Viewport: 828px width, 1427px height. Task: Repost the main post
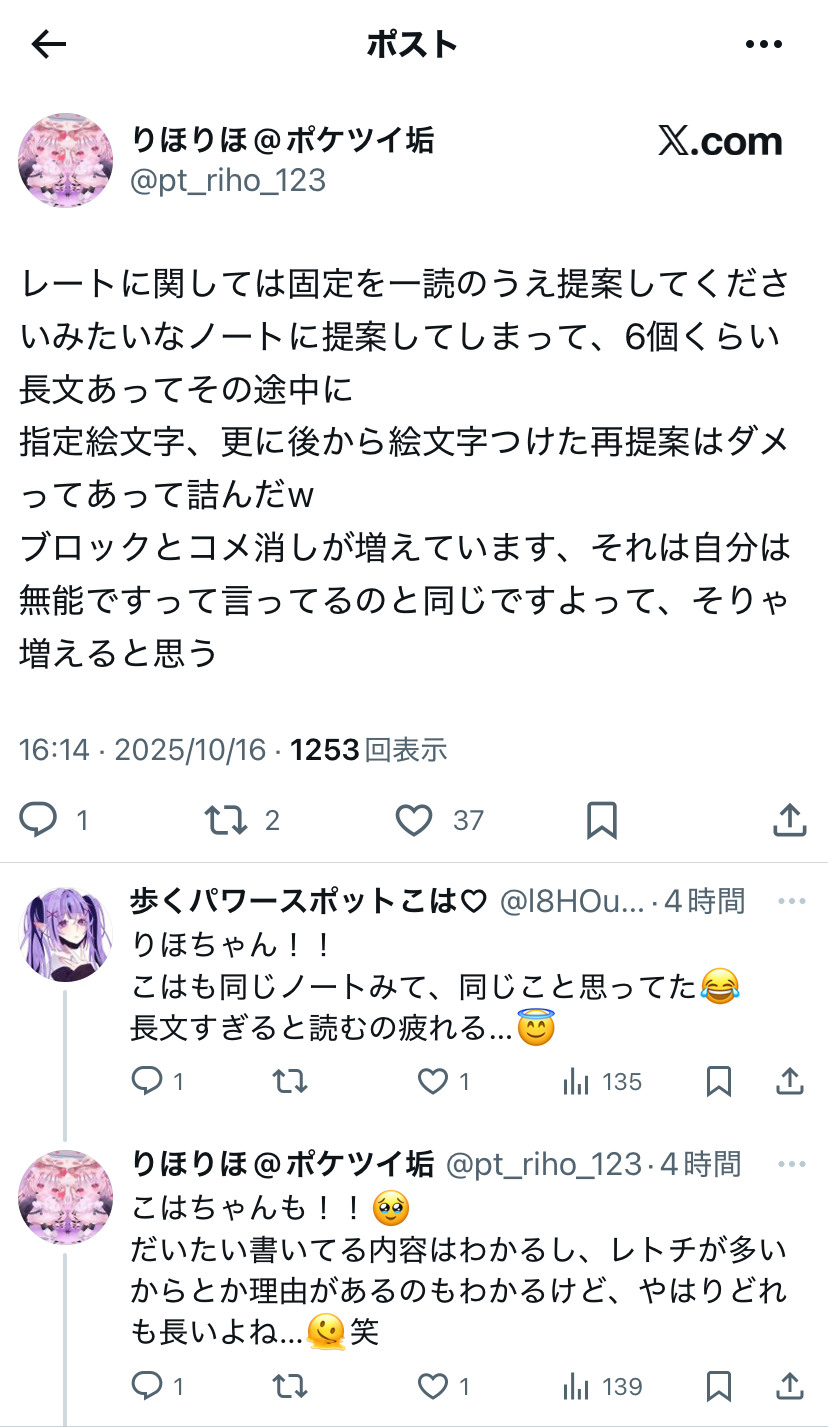(x=226, y=821)
